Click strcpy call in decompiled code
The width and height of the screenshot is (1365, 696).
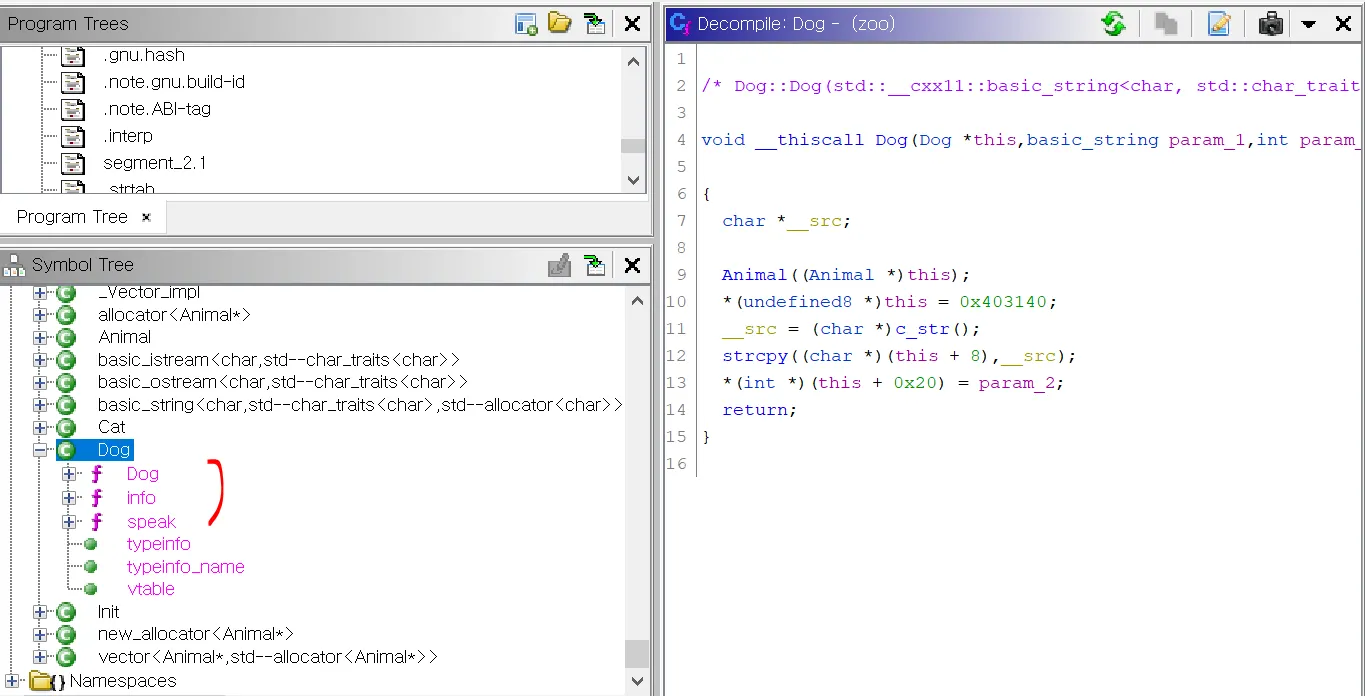(x=755, y=356)
